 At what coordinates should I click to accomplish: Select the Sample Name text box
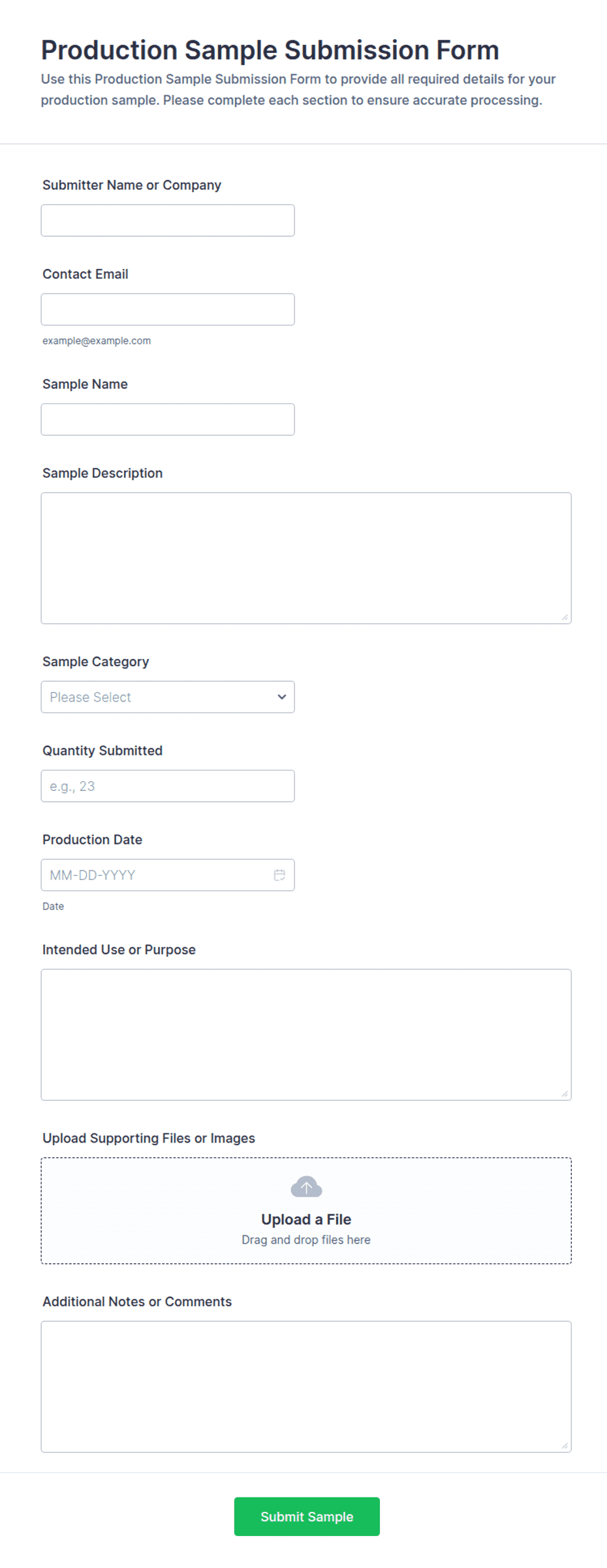click(168, 420)
